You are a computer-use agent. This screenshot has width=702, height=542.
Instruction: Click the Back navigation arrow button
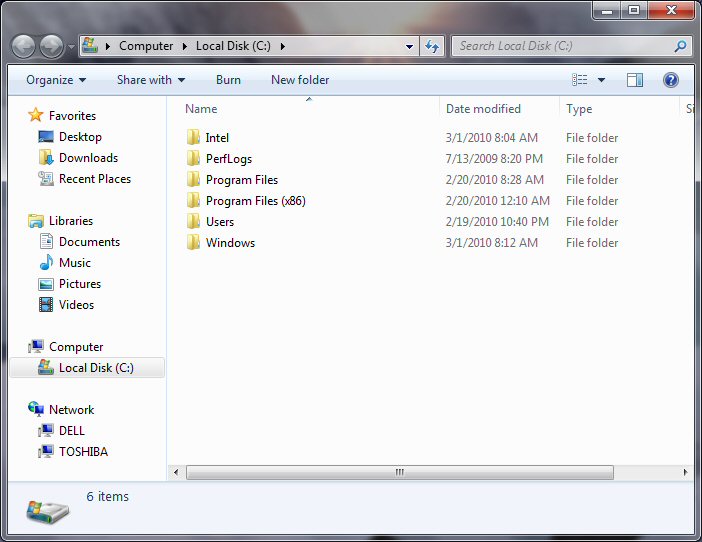[24, 46]
